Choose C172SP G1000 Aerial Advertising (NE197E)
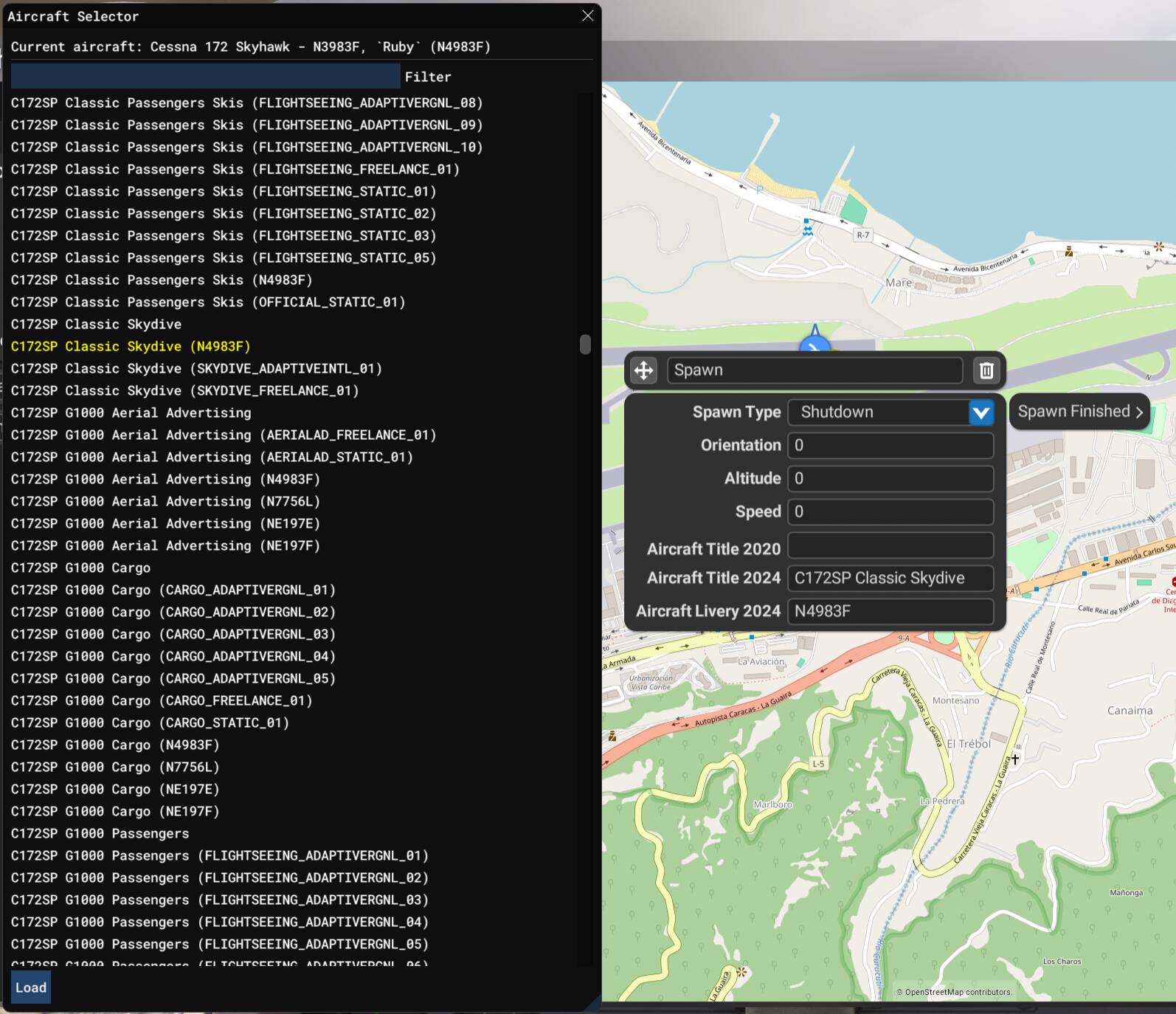This screenshot has height=1014, width=1176. pyautogui.click(x=165, y=523)
